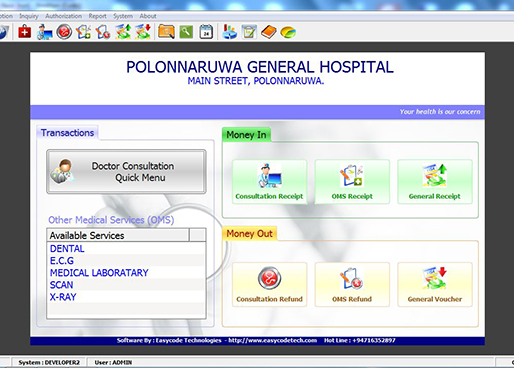Open Consultation Receipt from the toolbar doctor icon
Viewport: 514px width, 368px height.
(x=45, y=32)
